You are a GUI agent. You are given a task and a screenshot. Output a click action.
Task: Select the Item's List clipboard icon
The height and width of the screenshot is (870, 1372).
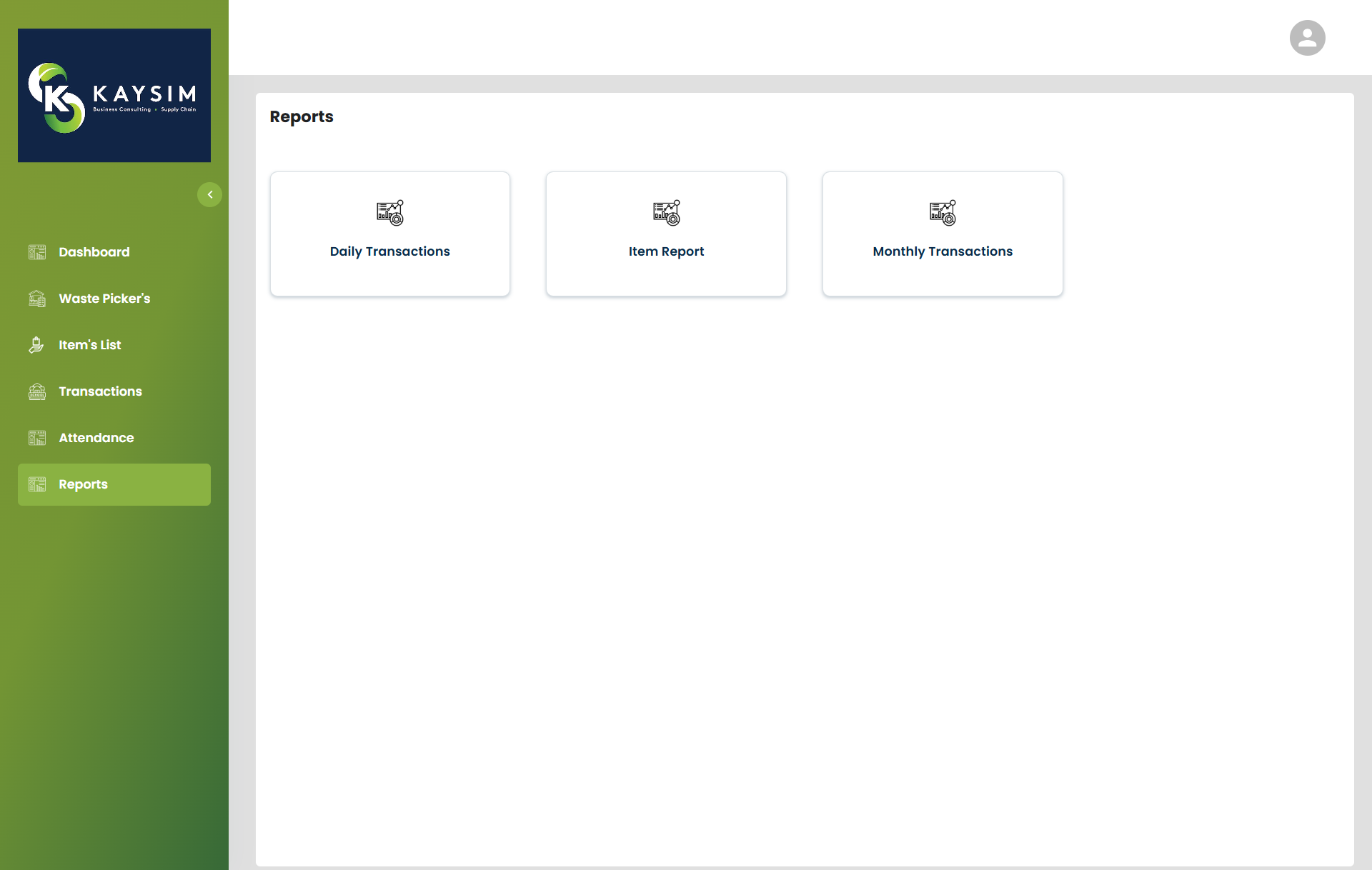(36, 345)
